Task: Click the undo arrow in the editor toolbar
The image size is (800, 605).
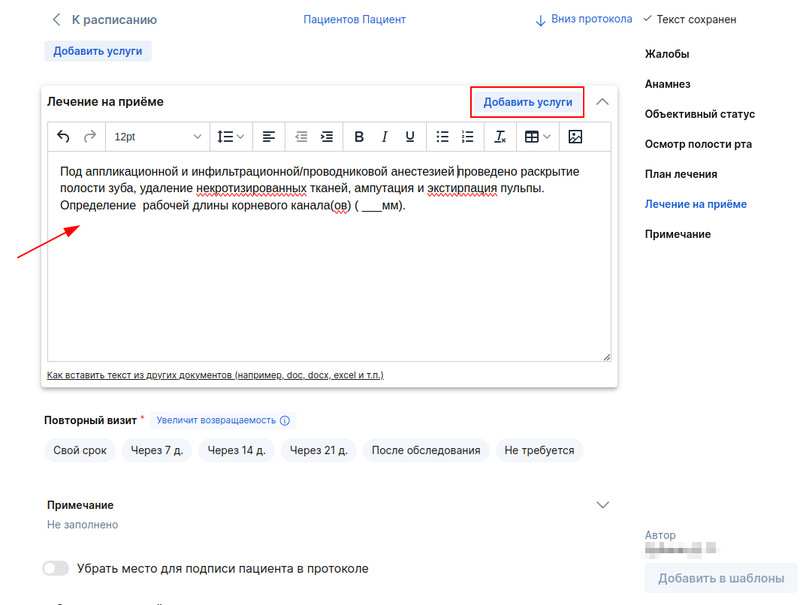Action: coord(63,137)
